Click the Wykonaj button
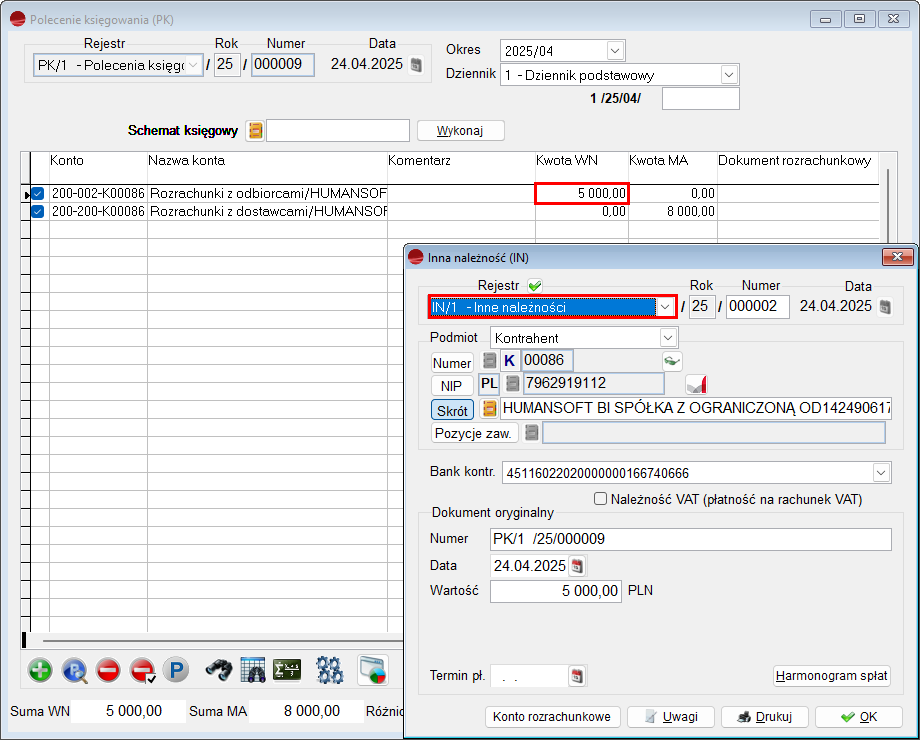The height and width of the screenshot is (740, 921). pyautogui.click(x=461, y=131)
